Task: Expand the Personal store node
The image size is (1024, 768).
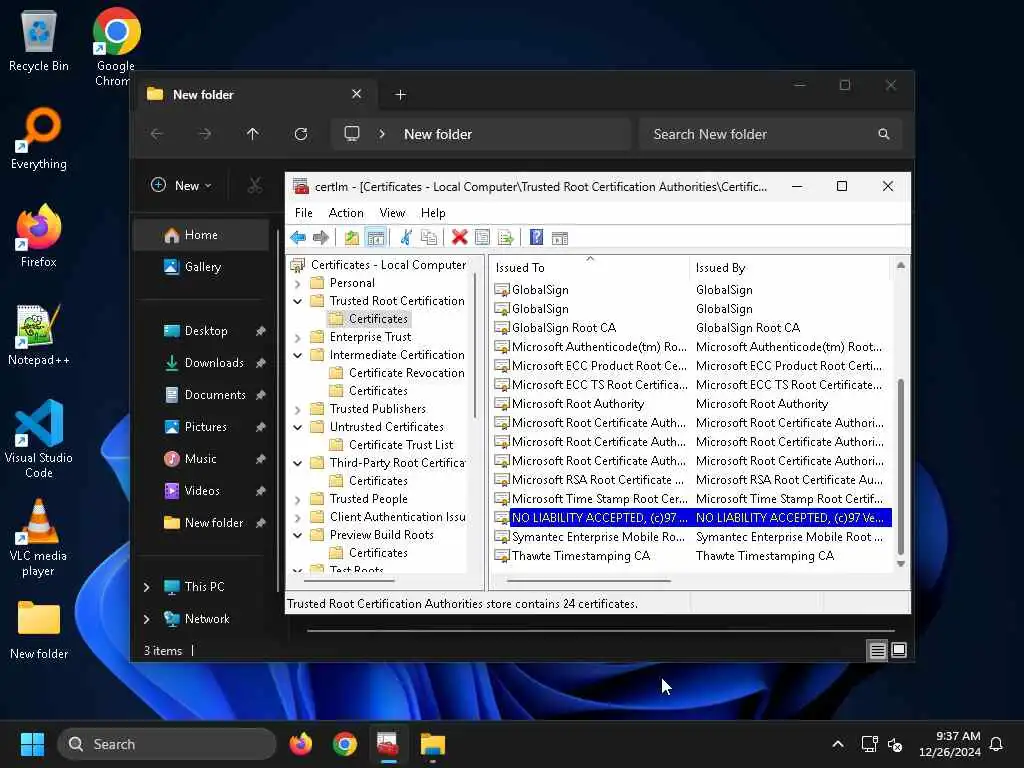Action: click(x=298, y=283)
